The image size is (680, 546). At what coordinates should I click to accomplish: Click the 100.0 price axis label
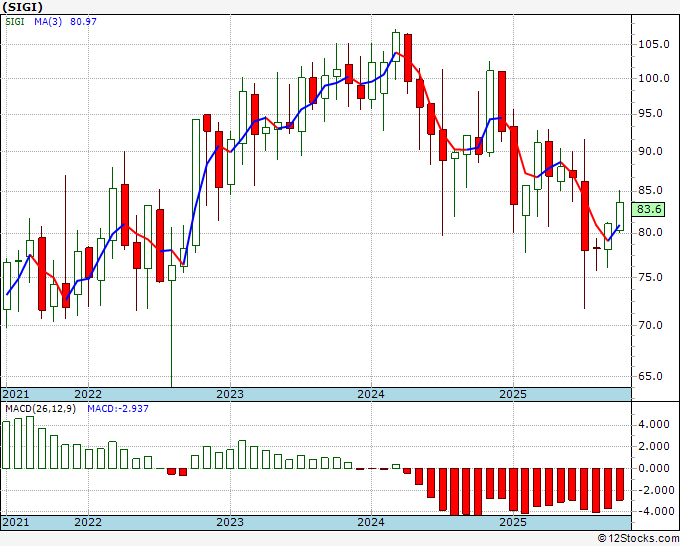point(653,78)
